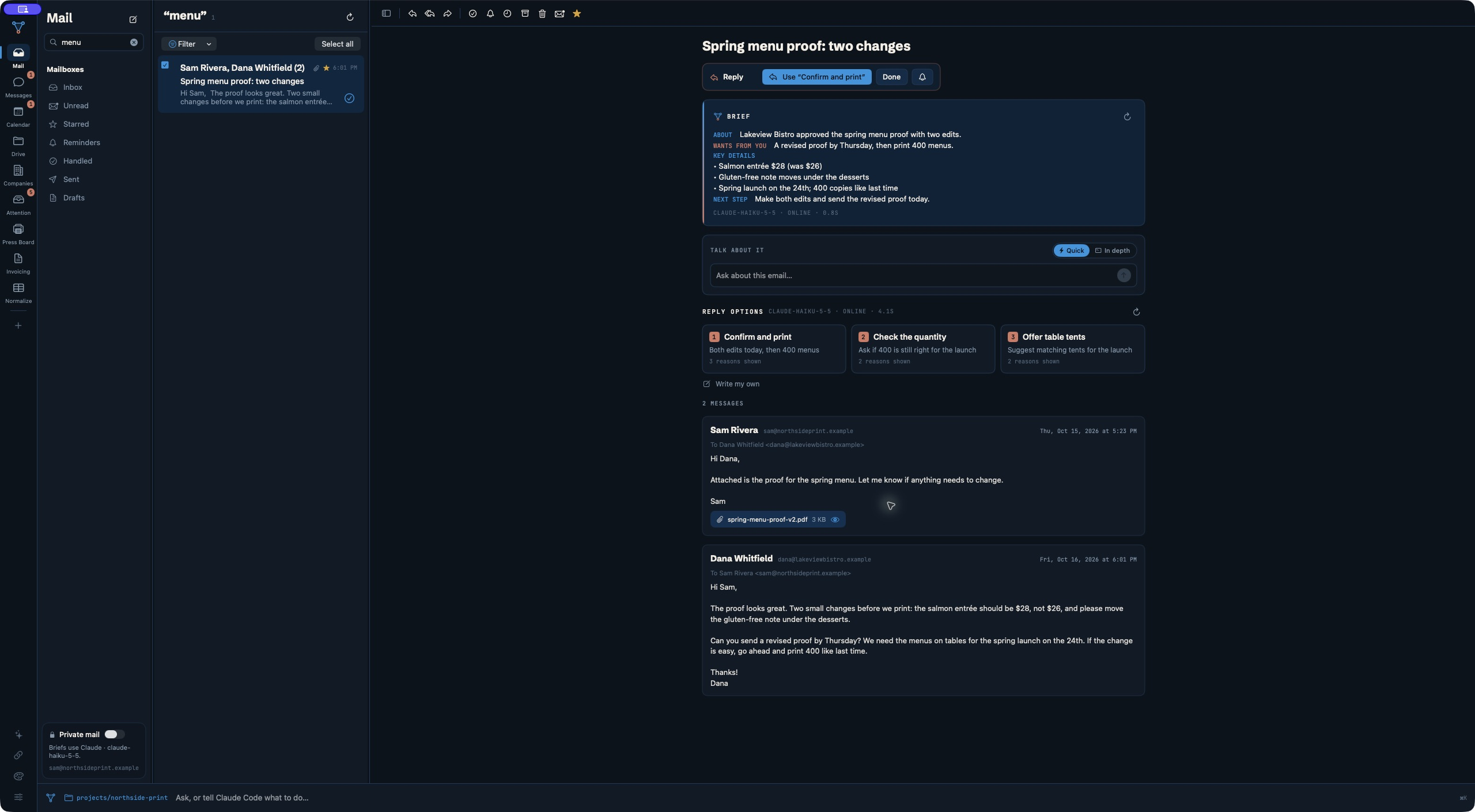Preview spring-menu-proof-v2.pdf with eye icon
This screenshot has width=1475, height=812.
point(835,519)
